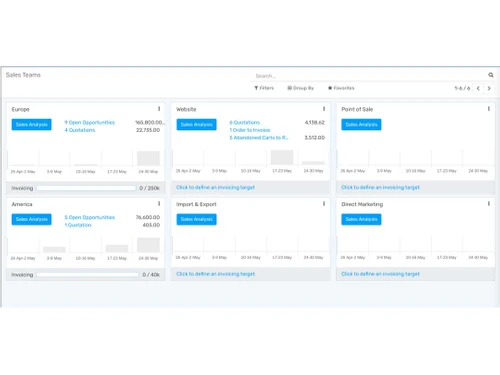Image resolution: width=500 pixels, height=375 pixels.
Task: Open 5 Abandoned Carts link
Action: [x=259, y=138]
